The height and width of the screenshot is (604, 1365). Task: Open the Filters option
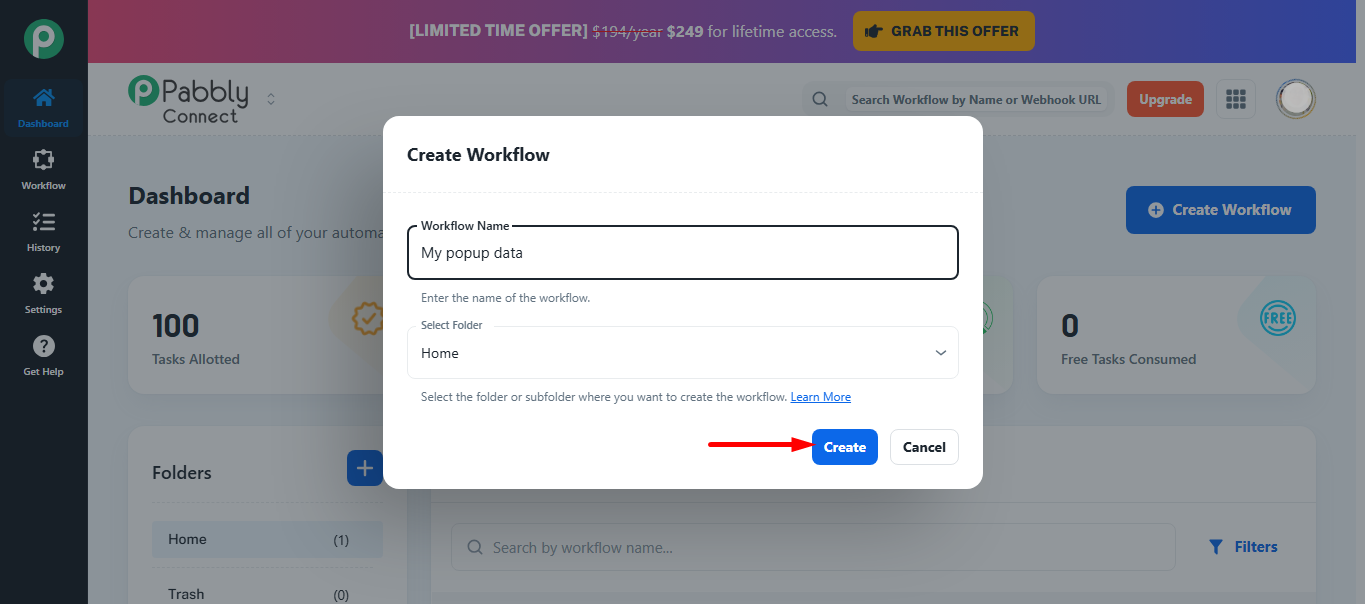point(1243,547)
